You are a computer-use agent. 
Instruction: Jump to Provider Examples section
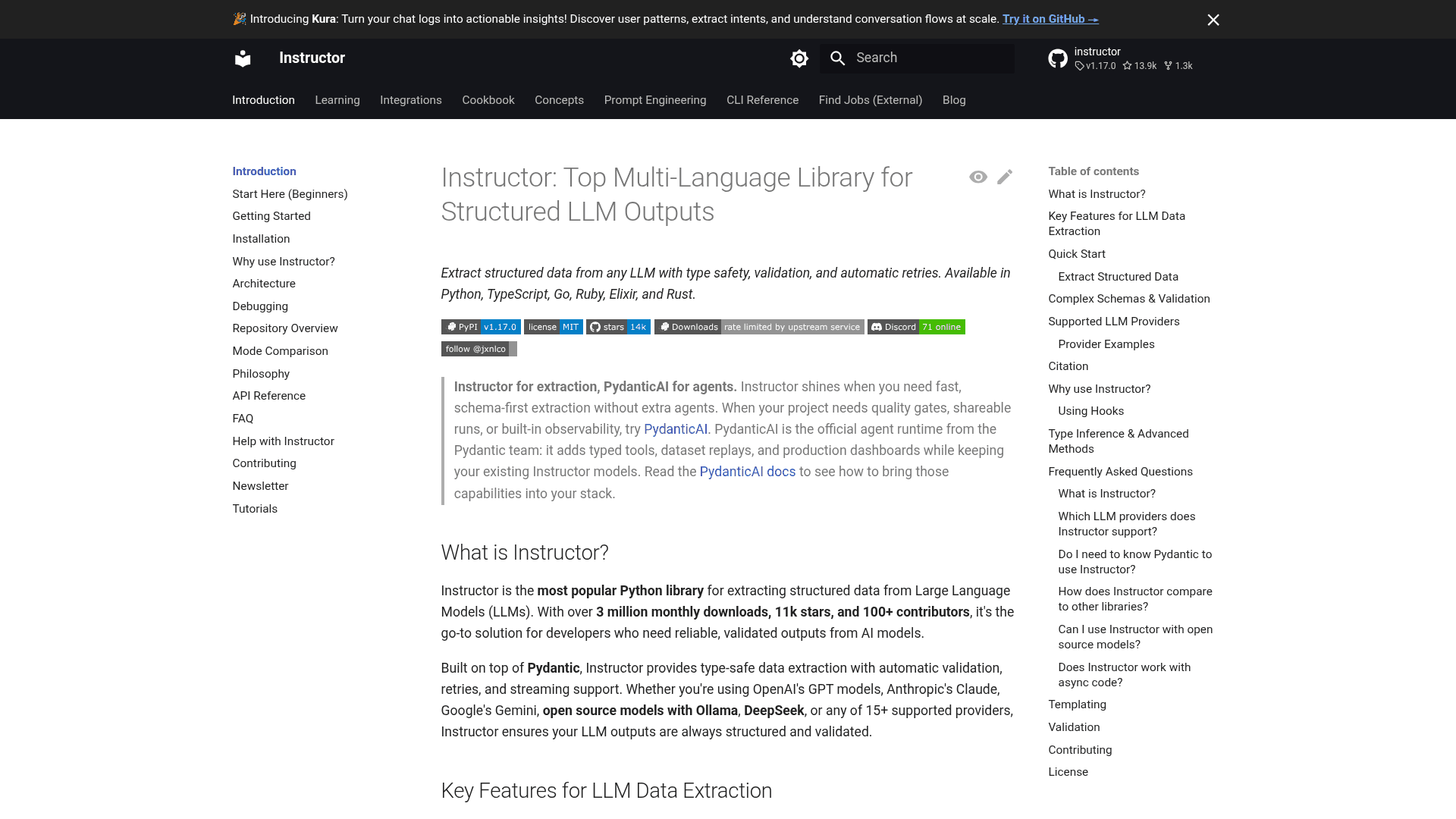[x=1106, y=344]
